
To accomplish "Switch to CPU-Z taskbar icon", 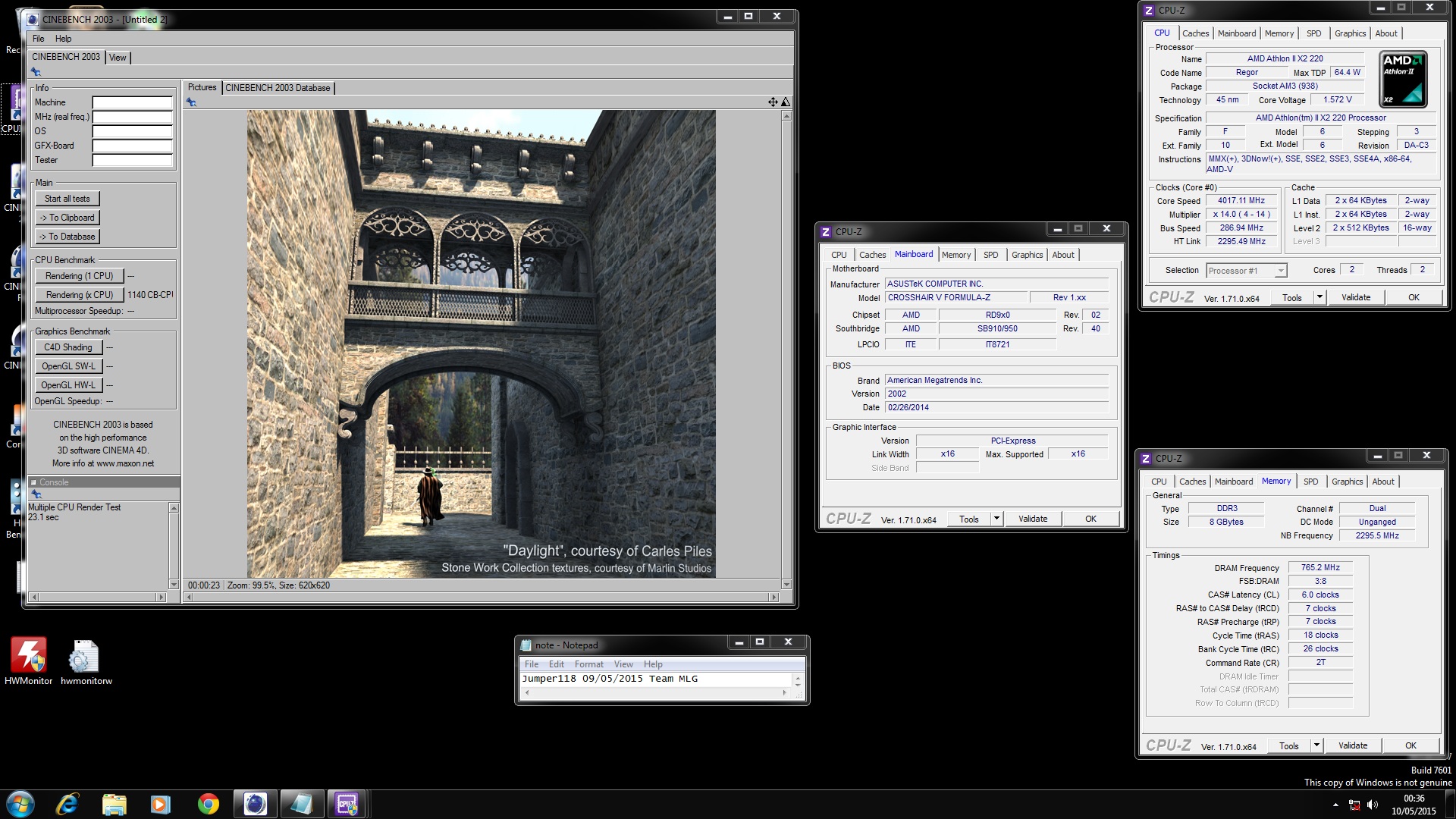I will 347,804.
